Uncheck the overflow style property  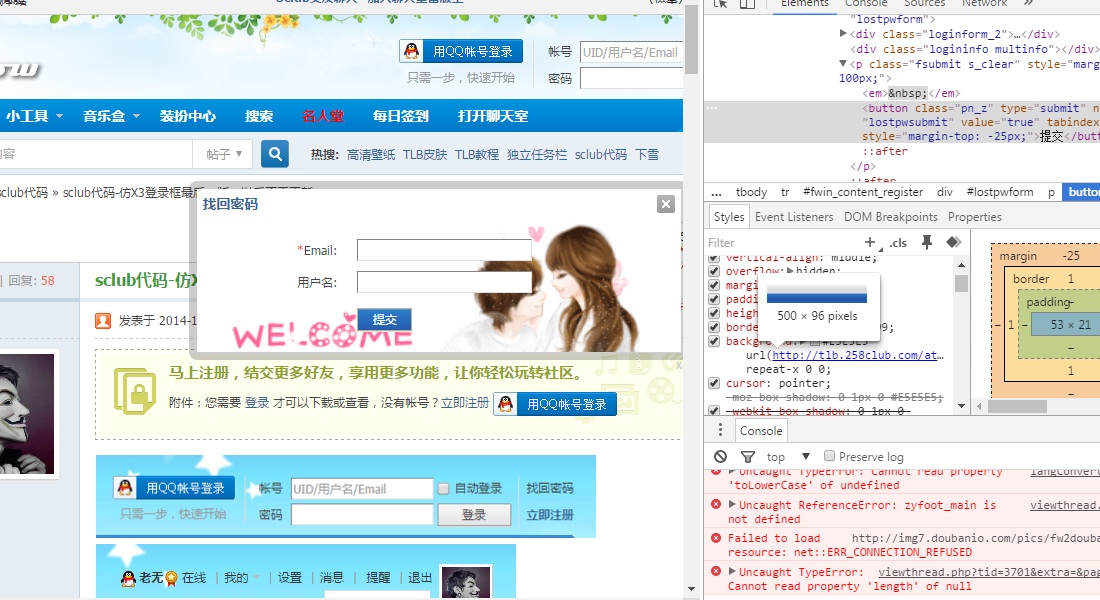coord(714,271)
